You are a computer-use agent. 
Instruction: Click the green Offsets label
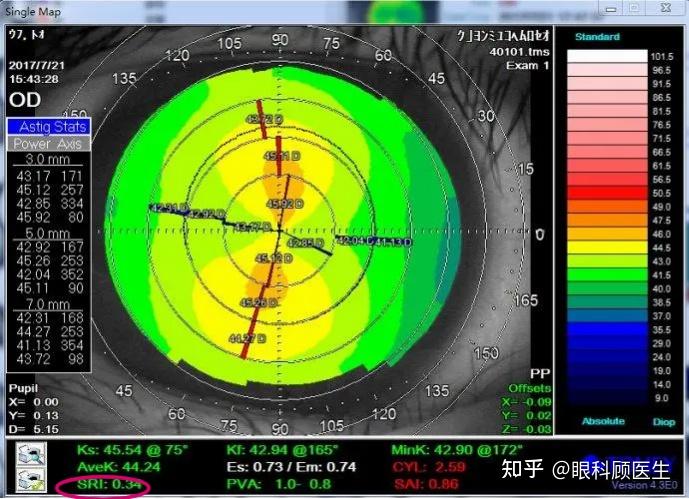pyautogui.click(x=529, y=388)
